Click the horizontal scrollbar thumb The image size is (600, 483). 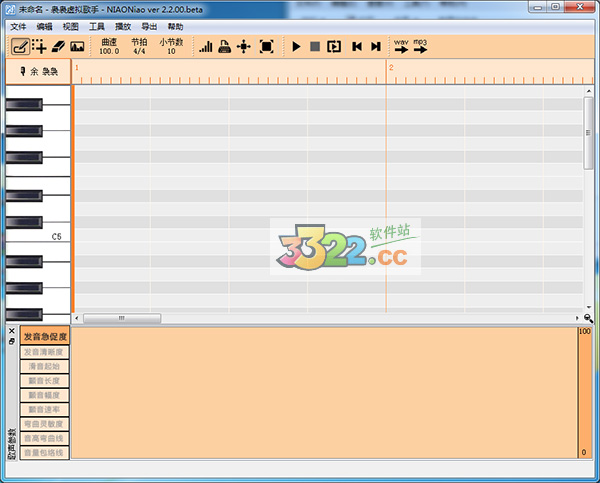click(122, 318)
